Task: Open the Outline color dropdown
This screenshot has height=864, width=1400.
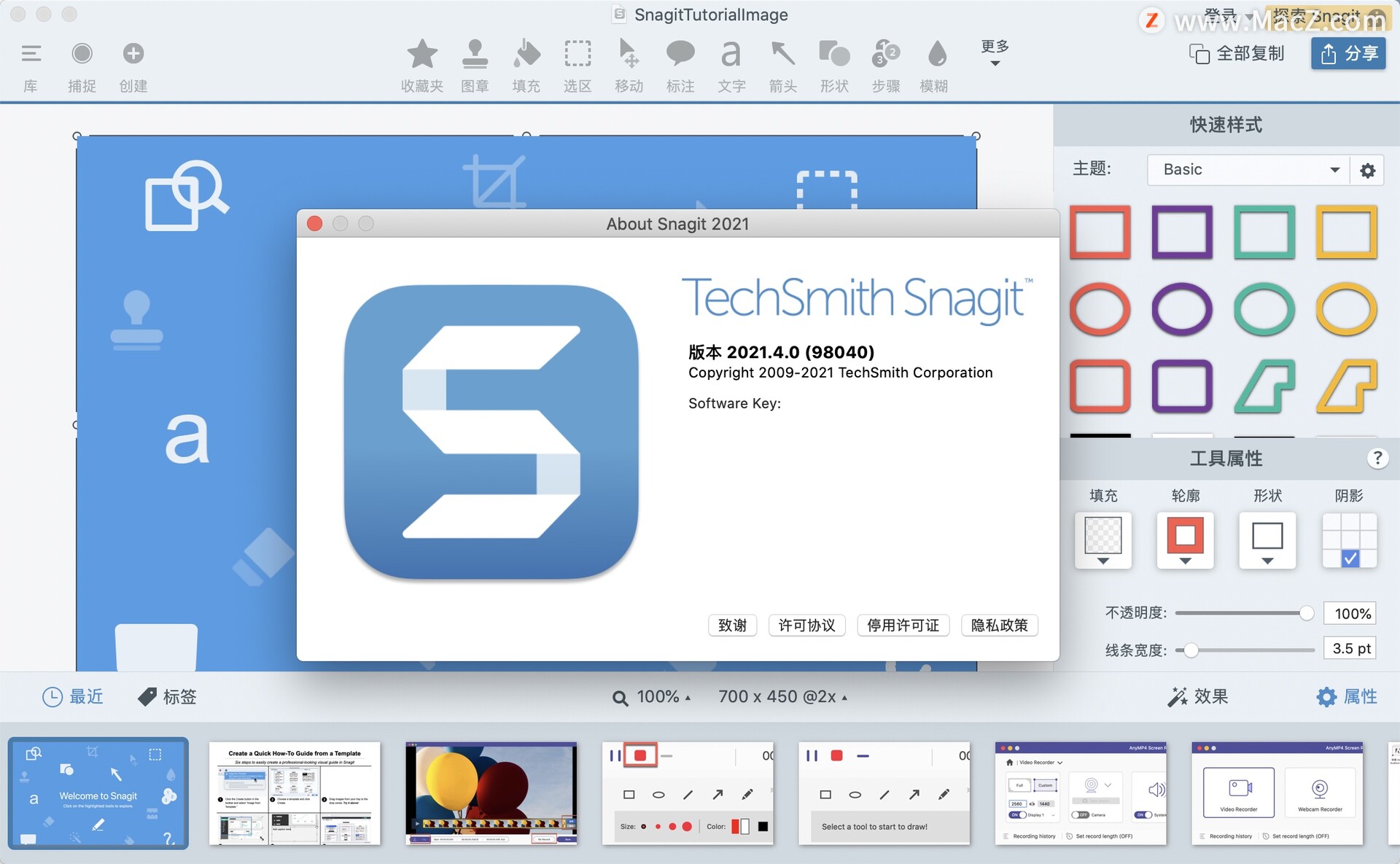Action: pos(1185,540)
